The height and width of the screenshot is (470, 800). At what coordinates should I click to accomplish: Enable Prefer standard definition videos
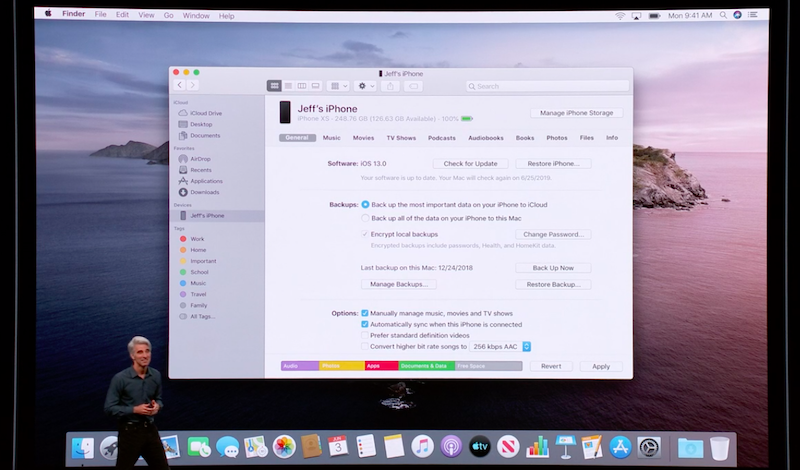(x=365, y=336)
